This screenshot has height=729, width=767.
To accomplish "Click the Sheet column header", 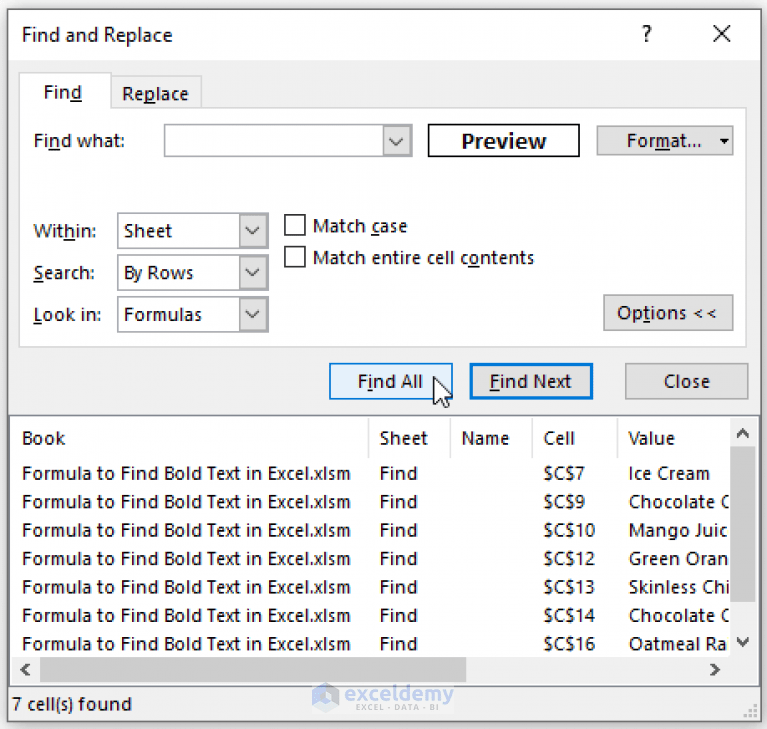I will coord(409,438).
